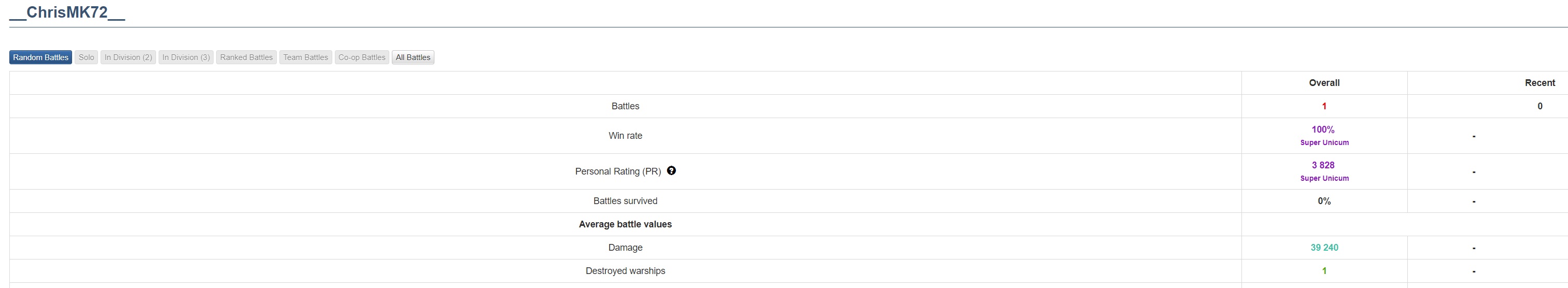Switch to the Solo tab
Viewport: 1568px width, 288px height.
pos(87,57)
